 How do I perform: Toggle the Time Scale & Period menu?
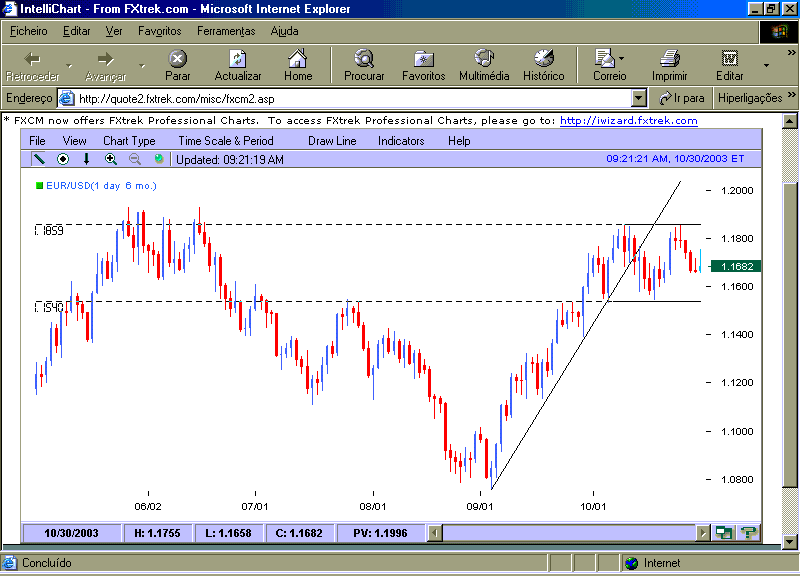226,141
